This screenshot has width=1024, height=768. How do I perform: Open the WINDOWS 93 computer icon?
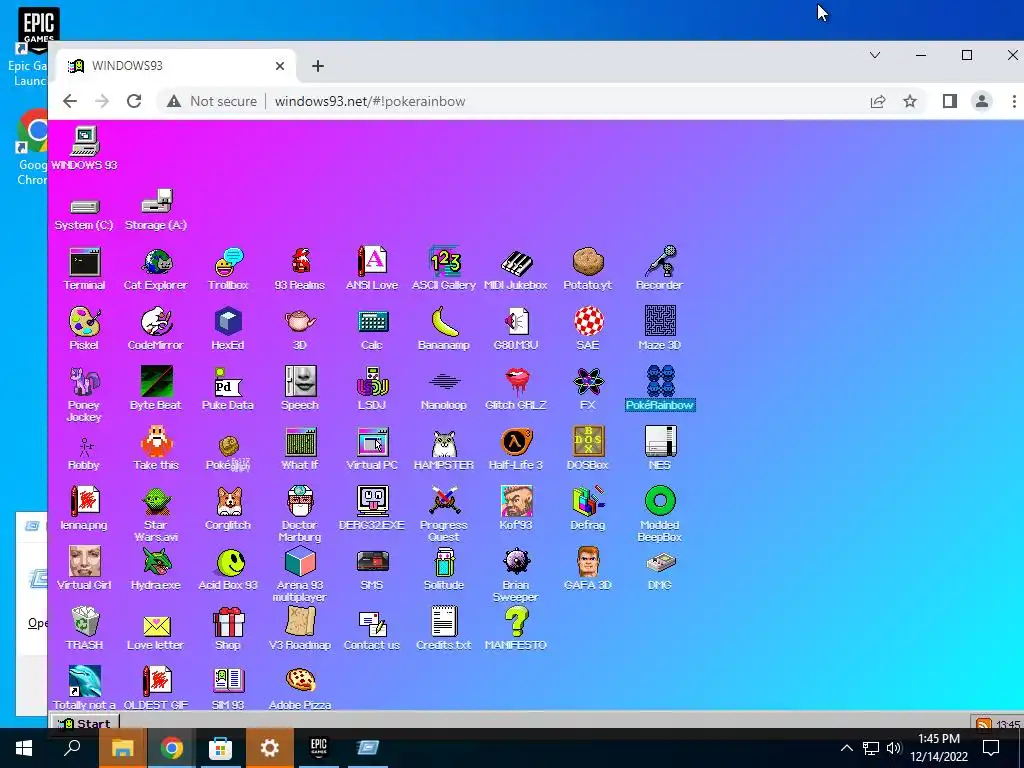pos(84,142)
